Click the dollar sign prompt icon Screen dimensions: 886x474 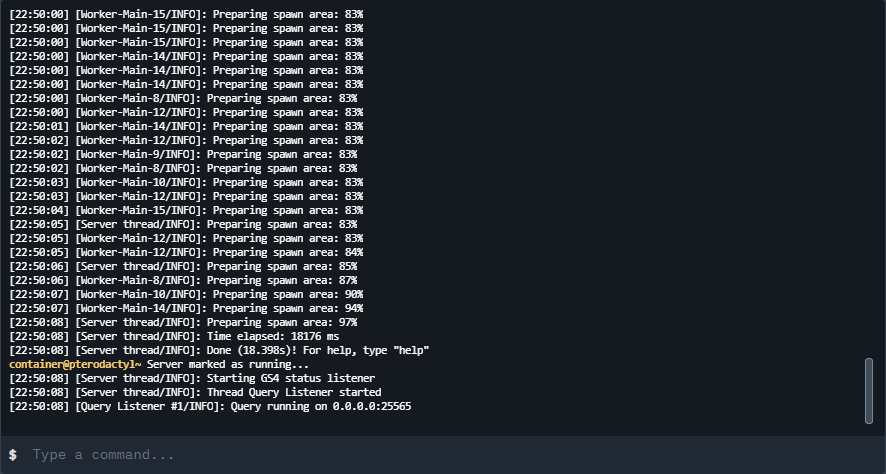click(x=13, y=455)
